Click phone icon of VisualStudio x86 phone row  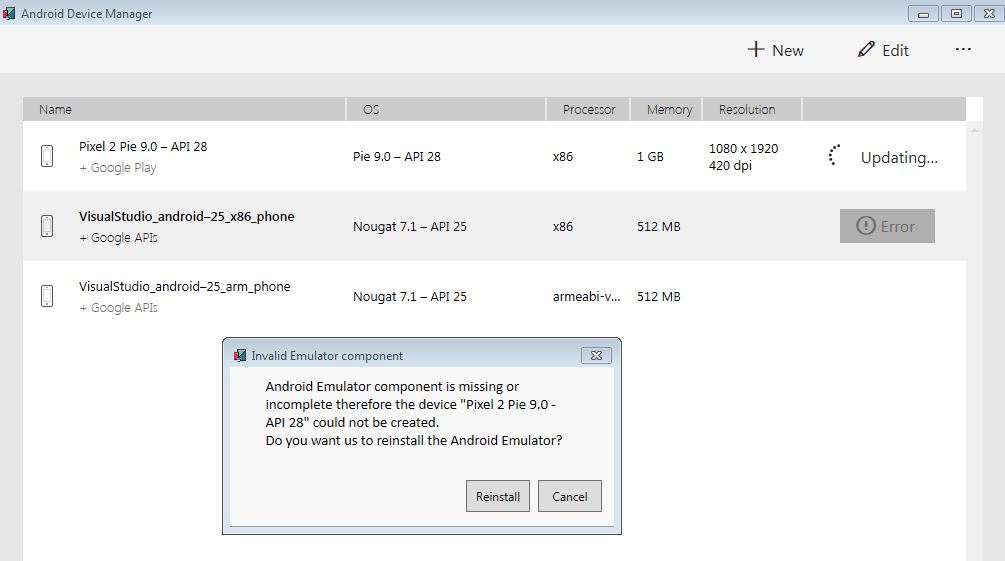47,226
